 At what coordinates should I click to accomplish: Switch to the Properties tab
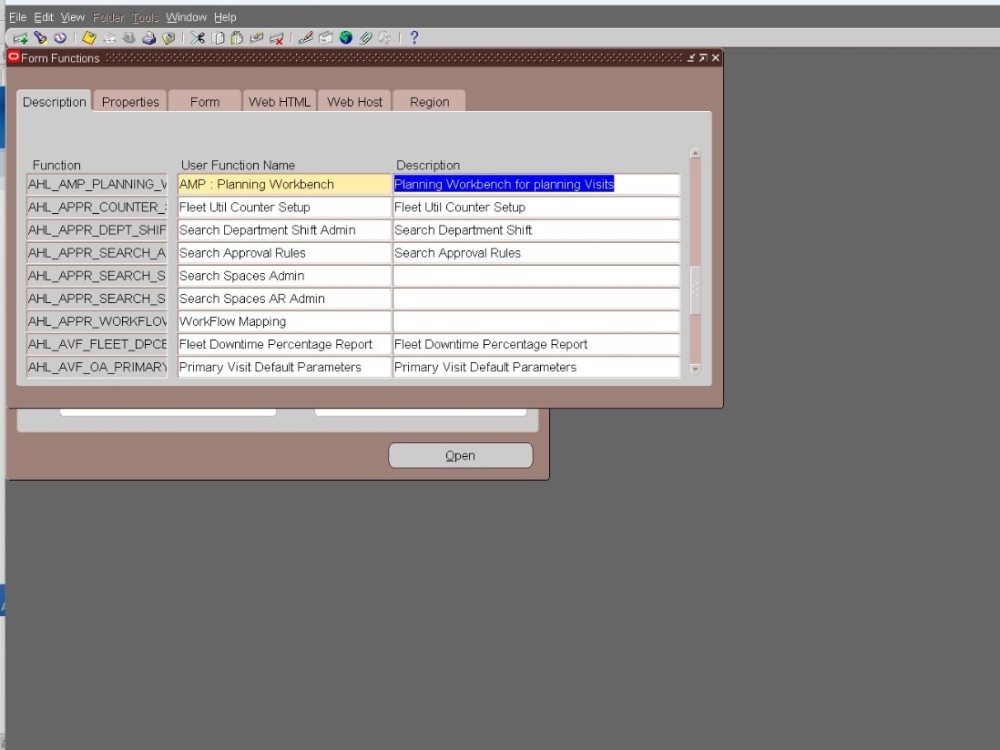[x=131, y=101]
